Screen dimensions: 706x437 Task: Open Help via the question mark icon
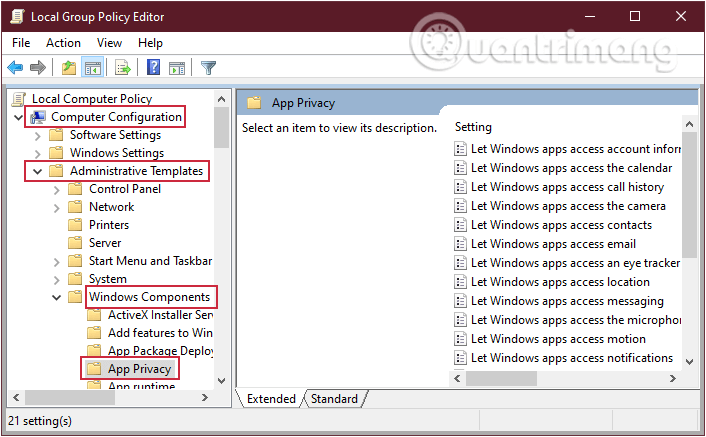pyautogui.click(x=154, y=68)
